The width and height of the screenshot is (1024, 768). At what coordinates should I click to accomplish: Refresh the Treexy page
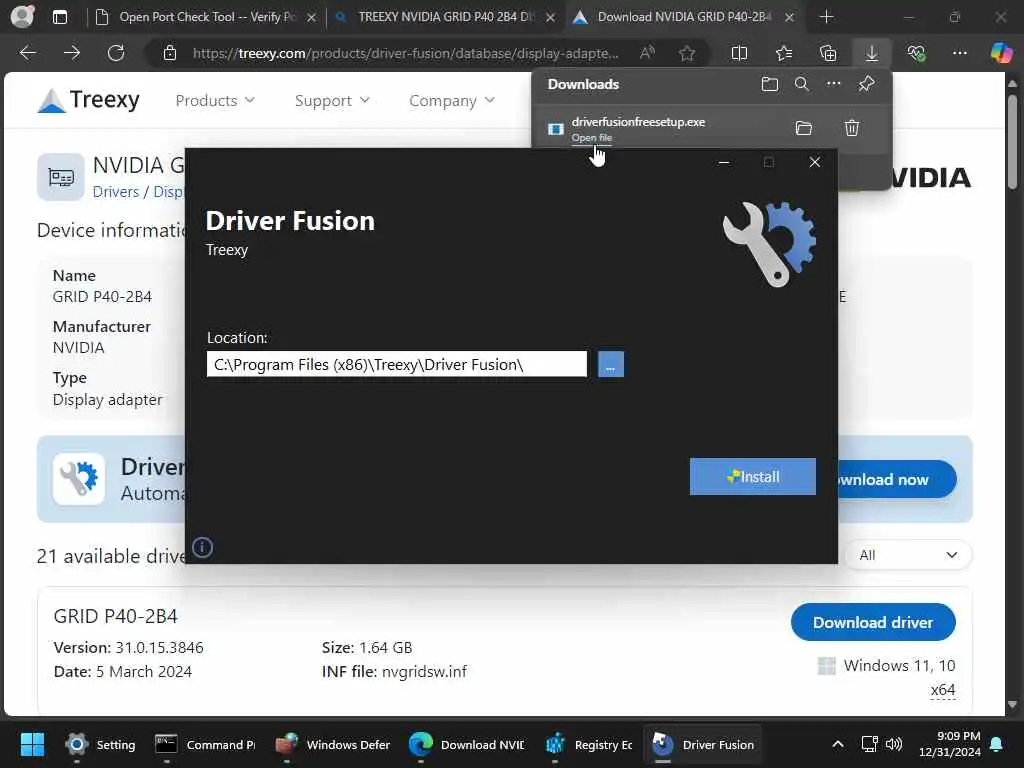coord(116,53)
